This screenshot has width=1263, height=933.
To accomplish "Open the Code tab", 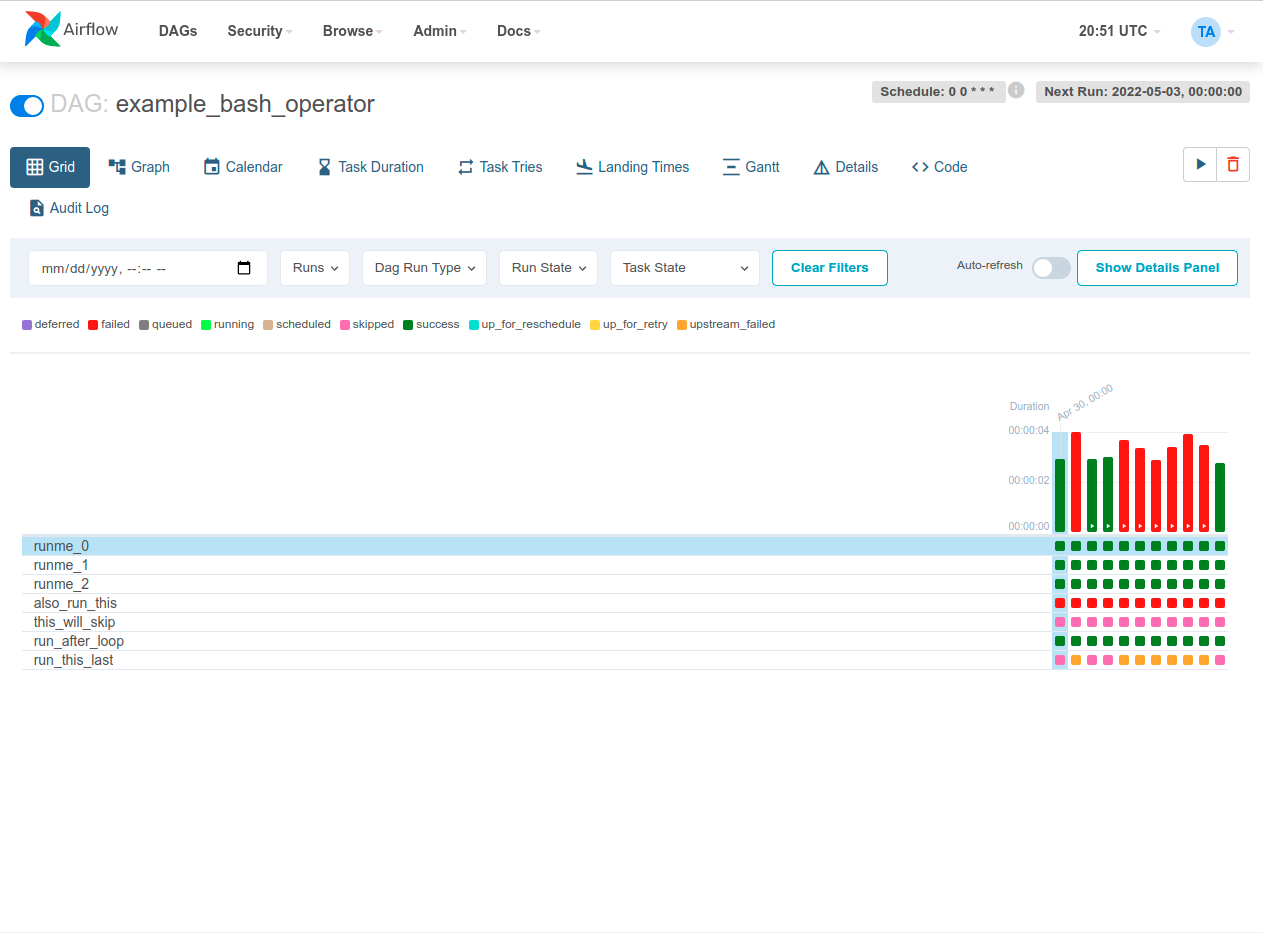I will tap(940, 167).
